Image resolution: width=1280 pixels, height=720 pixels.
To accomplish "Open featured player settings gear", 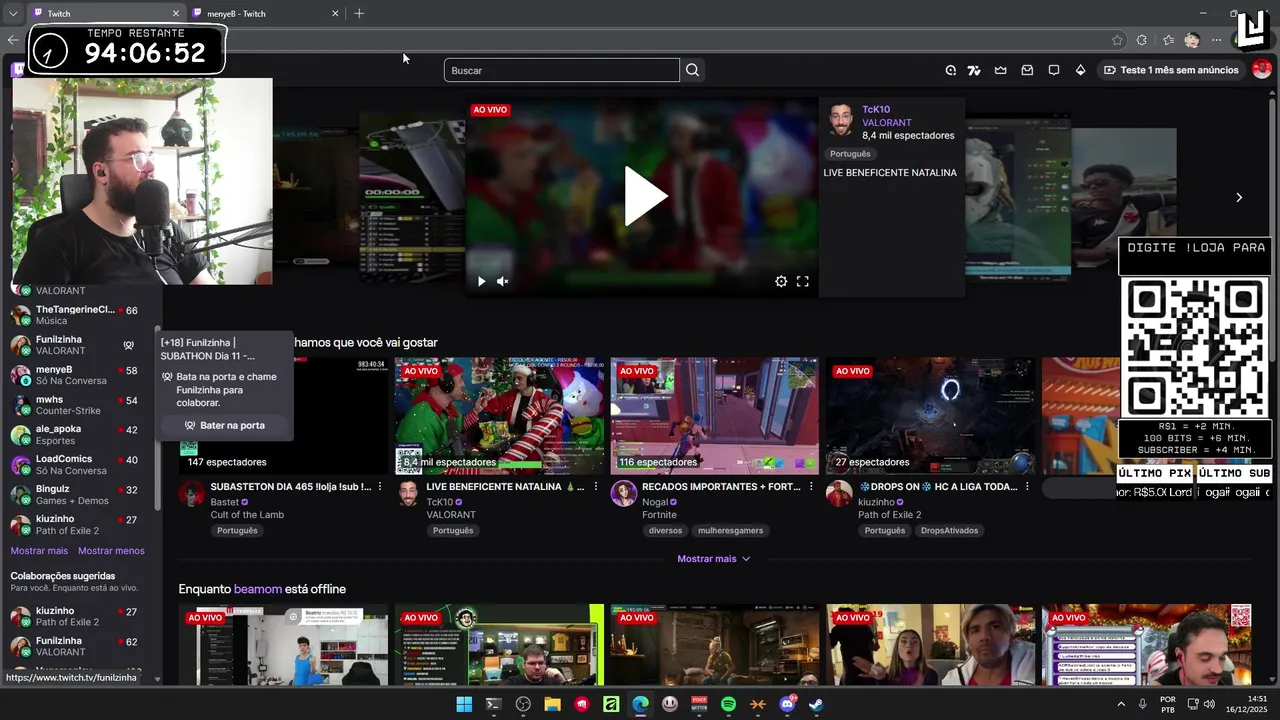I will [781, 282].
